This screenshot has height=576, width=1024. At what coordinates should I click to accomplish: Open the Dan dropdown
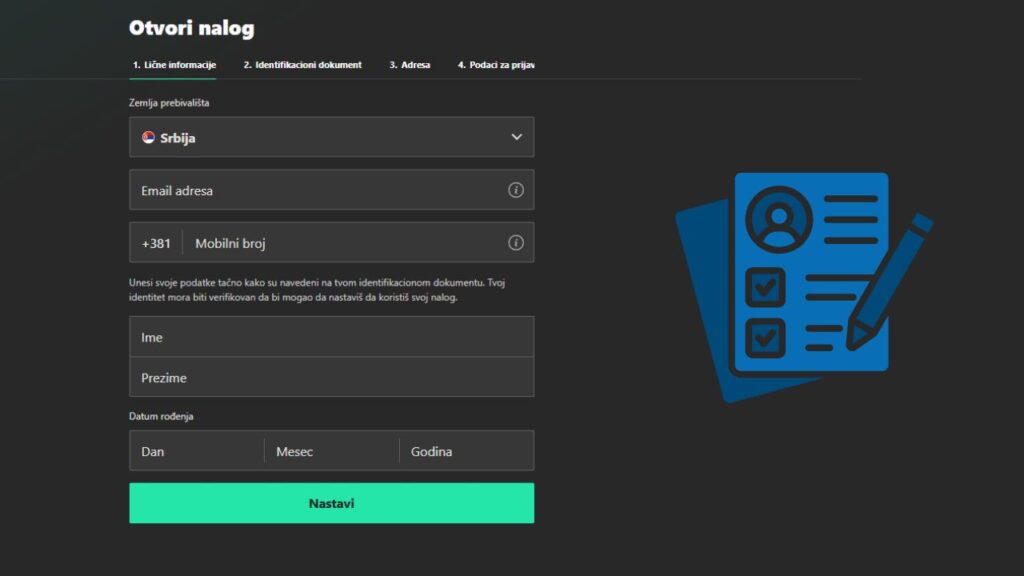[x=195, y=450]
